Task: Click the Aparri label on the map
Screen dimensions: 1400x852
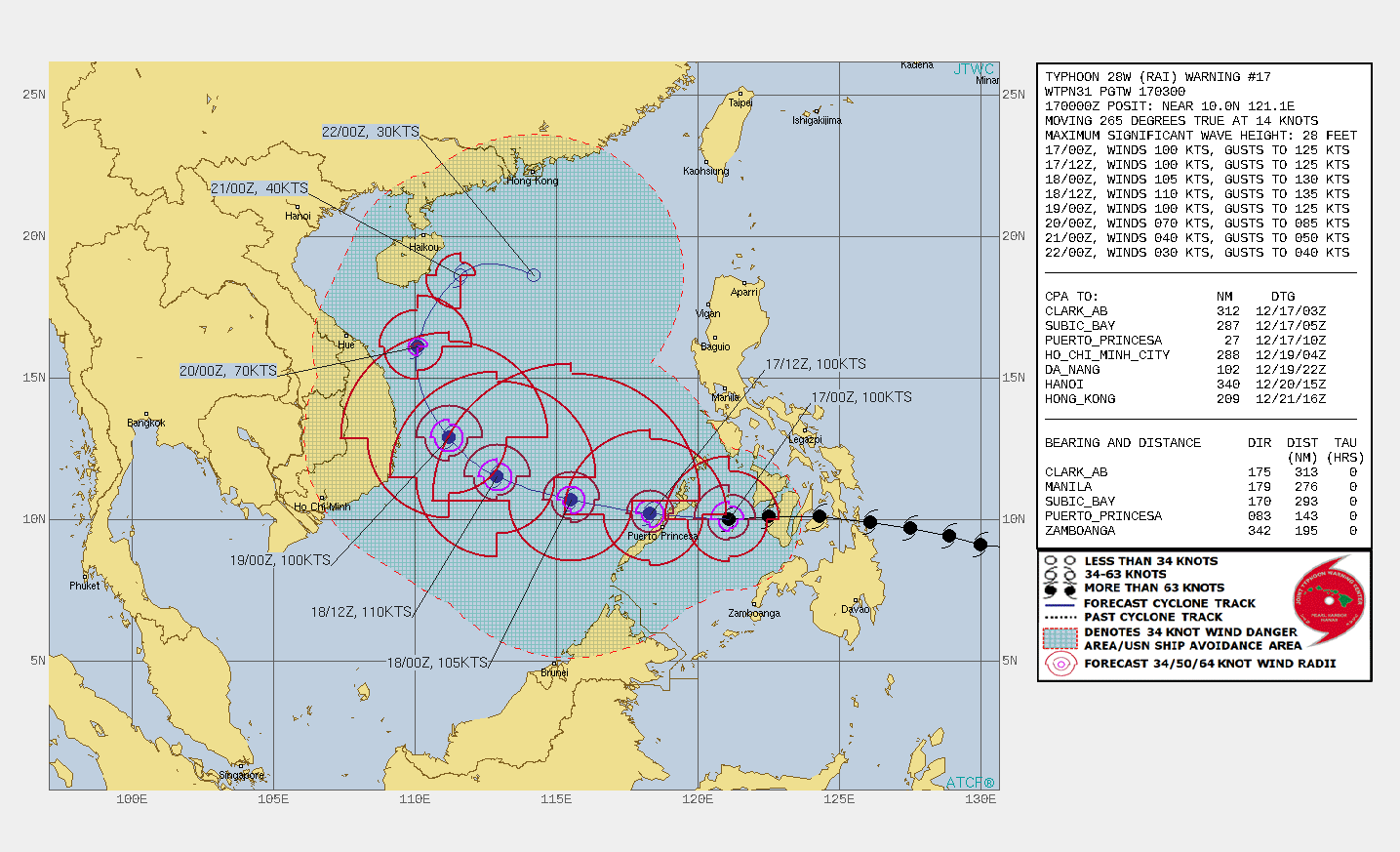Action: [744, 292]
